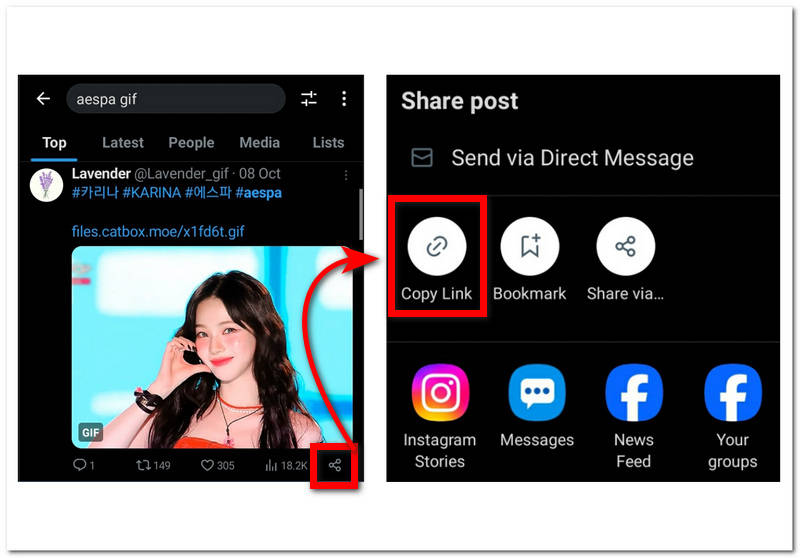Image resolution: width=800 pixels, height=558 pixels.
Task: Tap the Copy Link icon
Action: point(437,246)
